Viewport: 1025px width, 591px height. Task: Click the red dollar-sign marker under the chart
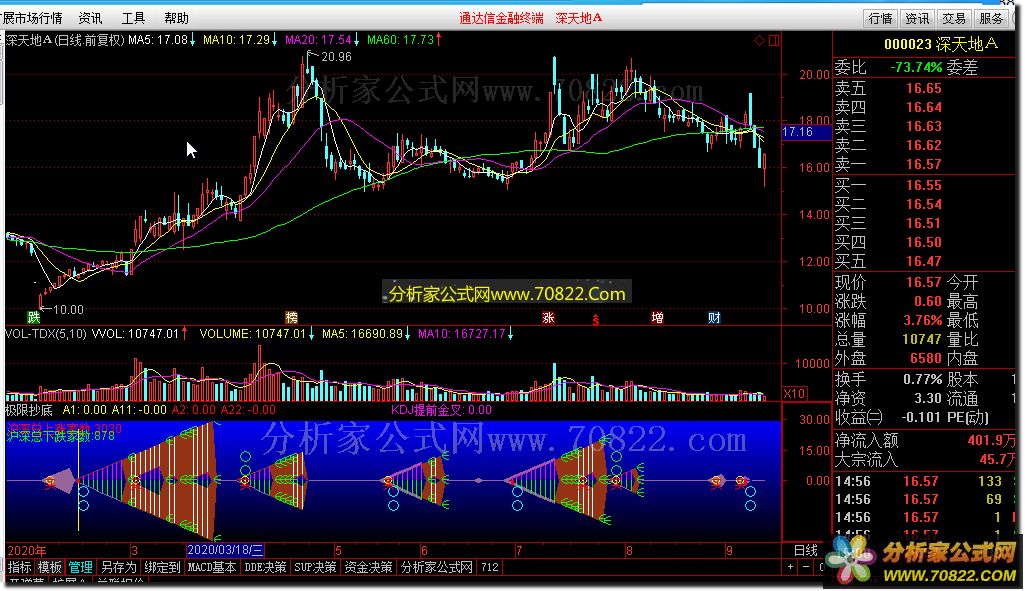[596, 320]
